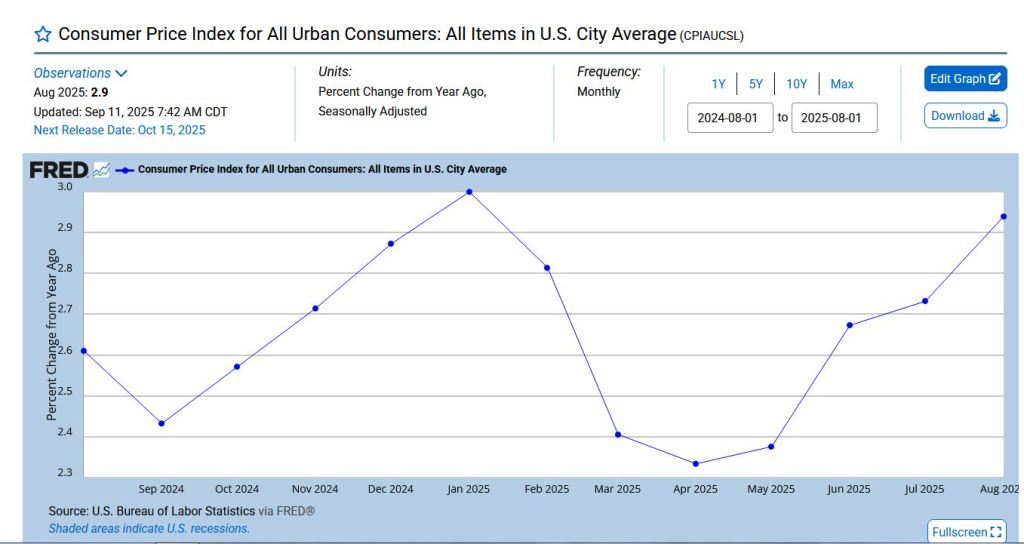Screen dimensions: 1024x544
Task: Select the 10Y date range
Action: tap(796, 84)
